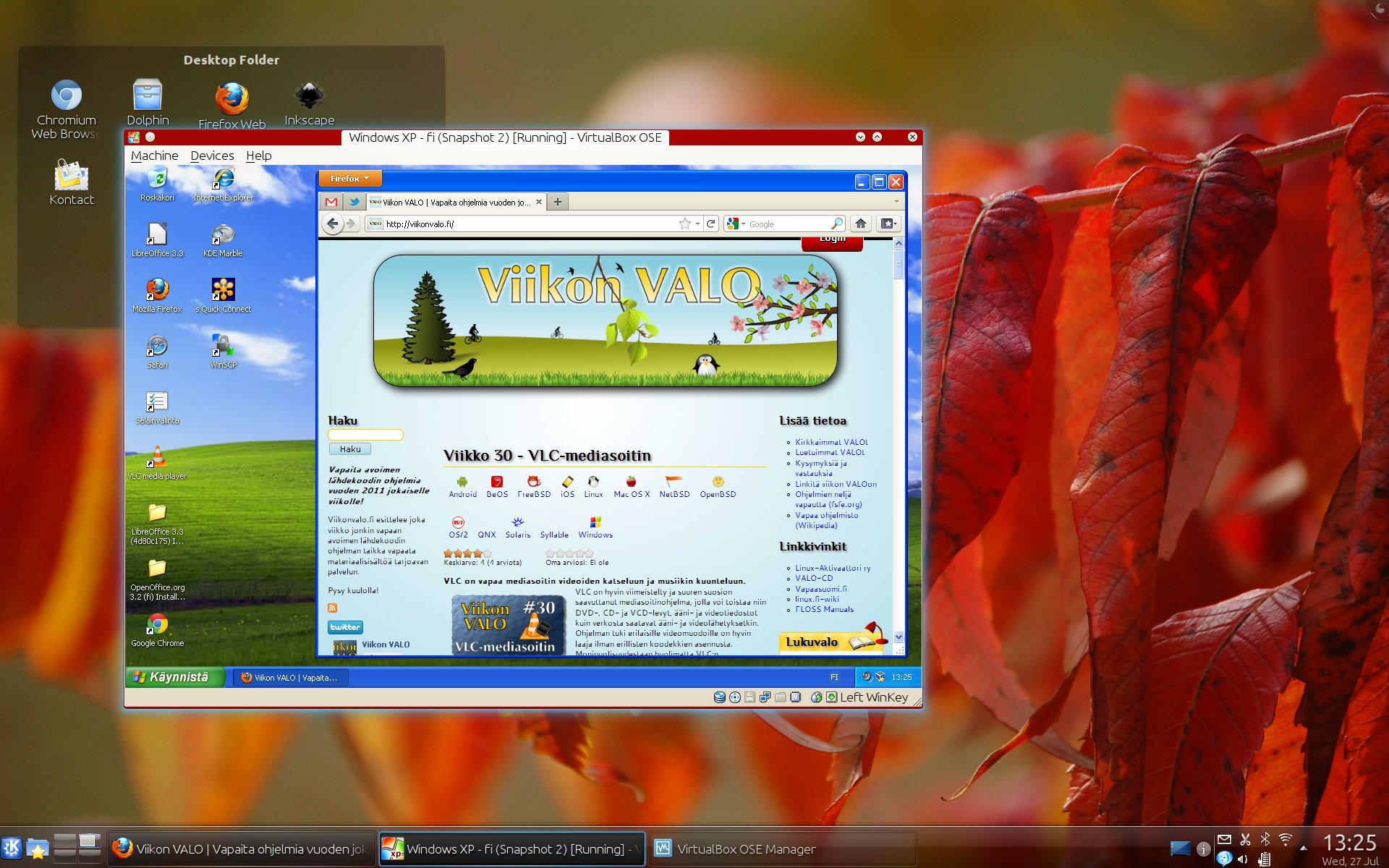
Task: Select the Mozilla Firefox XP desktop icon
Action: tap(157, 296)
